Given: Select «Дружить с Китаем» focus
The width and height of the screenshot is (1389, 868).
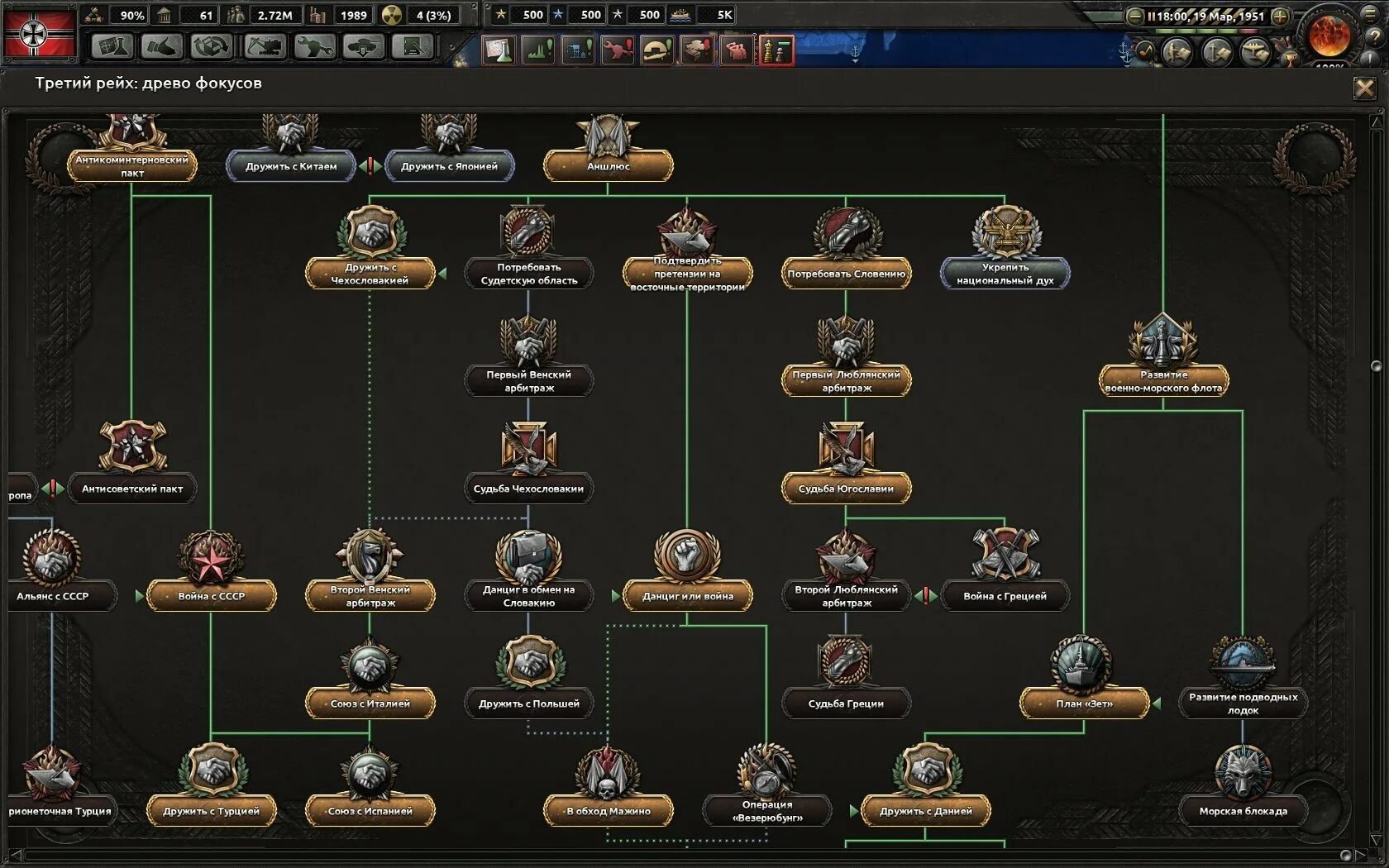Looking at the screenshot, I should coord(291,166).
